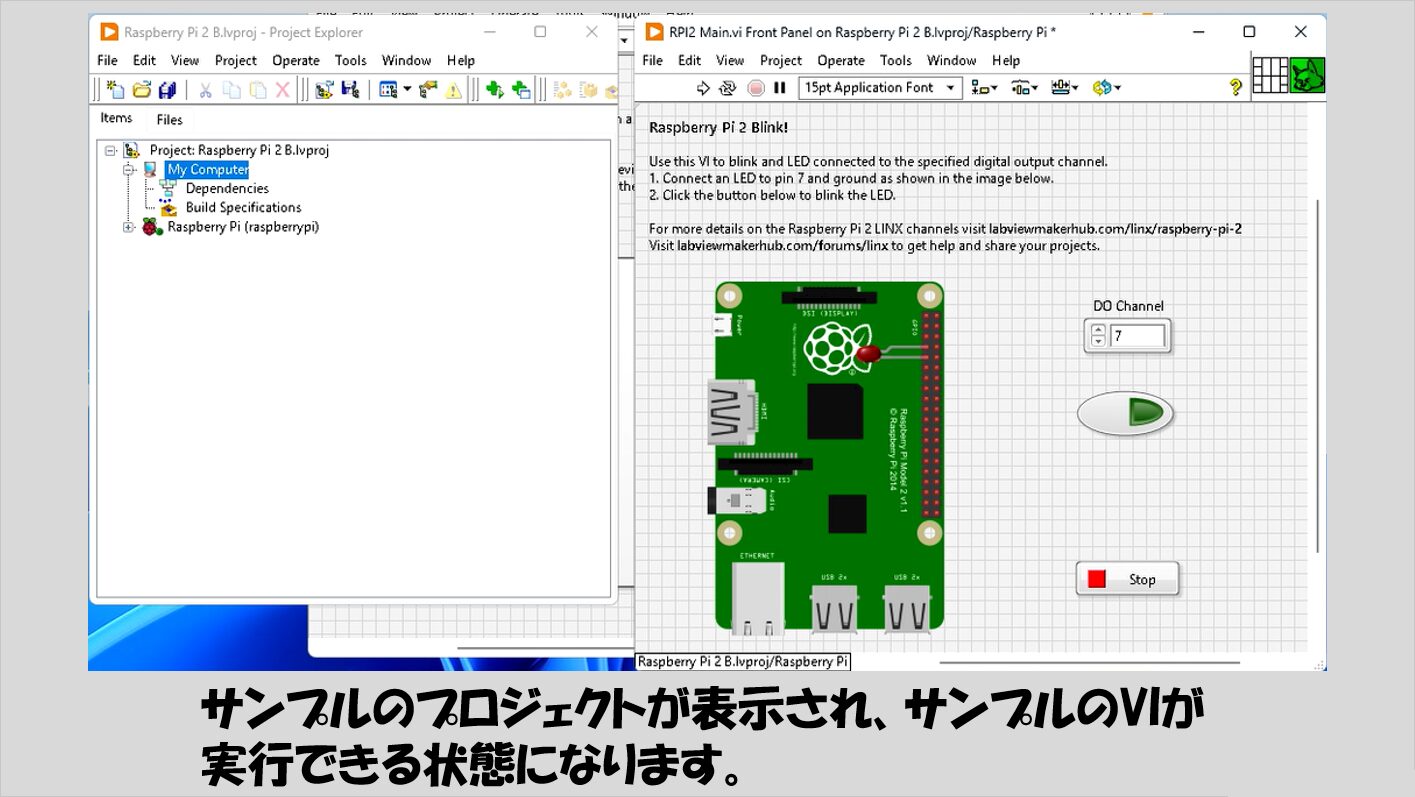Click the Stop button on front panel

pos(1128,579)
